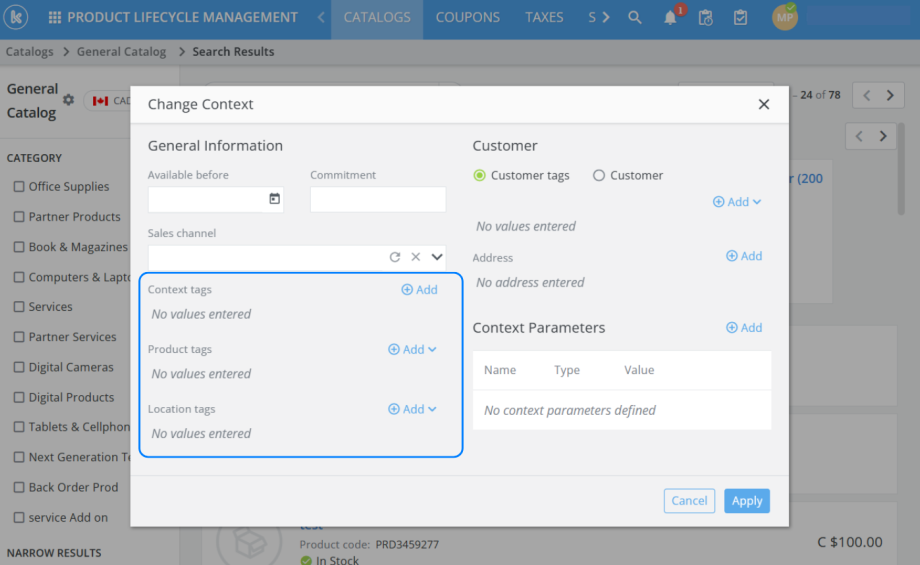The image size is (920, 565).
Task: Open the search magnifier in top bar
Action: tap(634, 18)
